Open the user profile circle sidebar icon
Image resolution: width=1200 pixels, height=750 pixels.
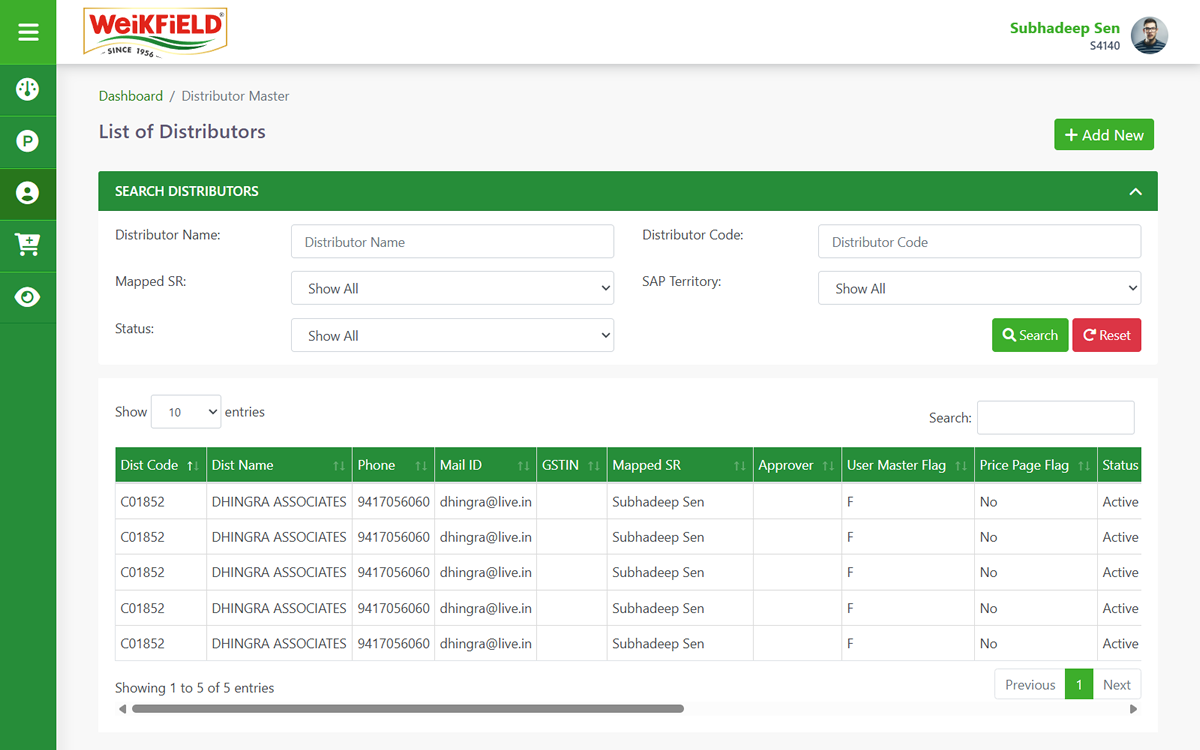click(x=28, y=193)
